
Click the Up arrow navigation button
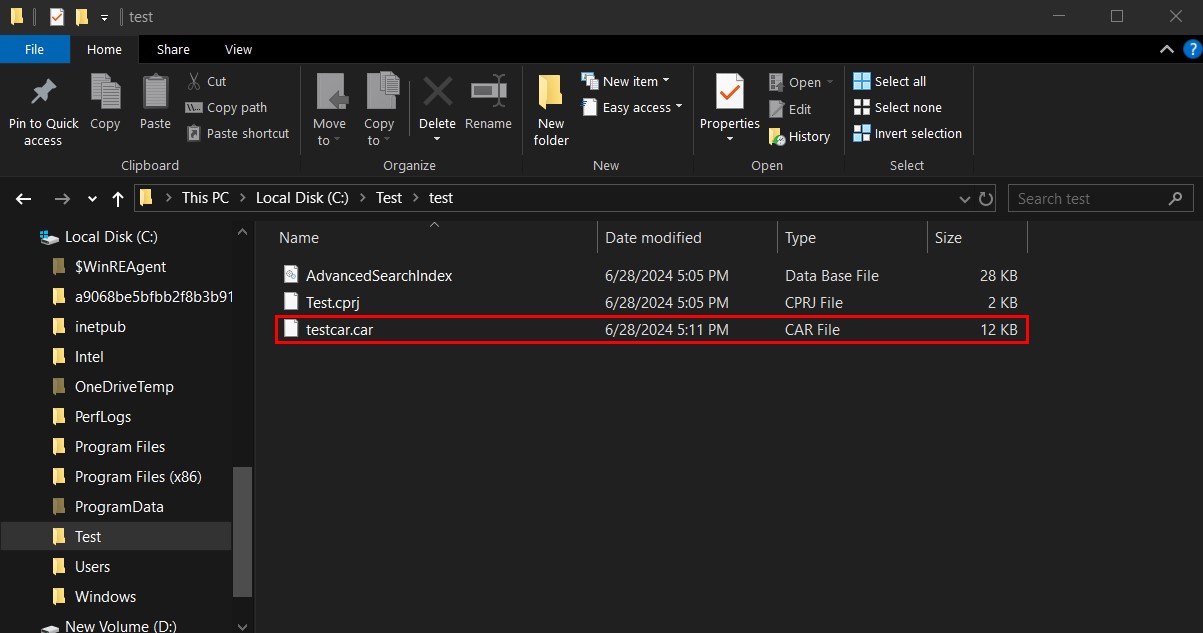[x=118, y=198]
